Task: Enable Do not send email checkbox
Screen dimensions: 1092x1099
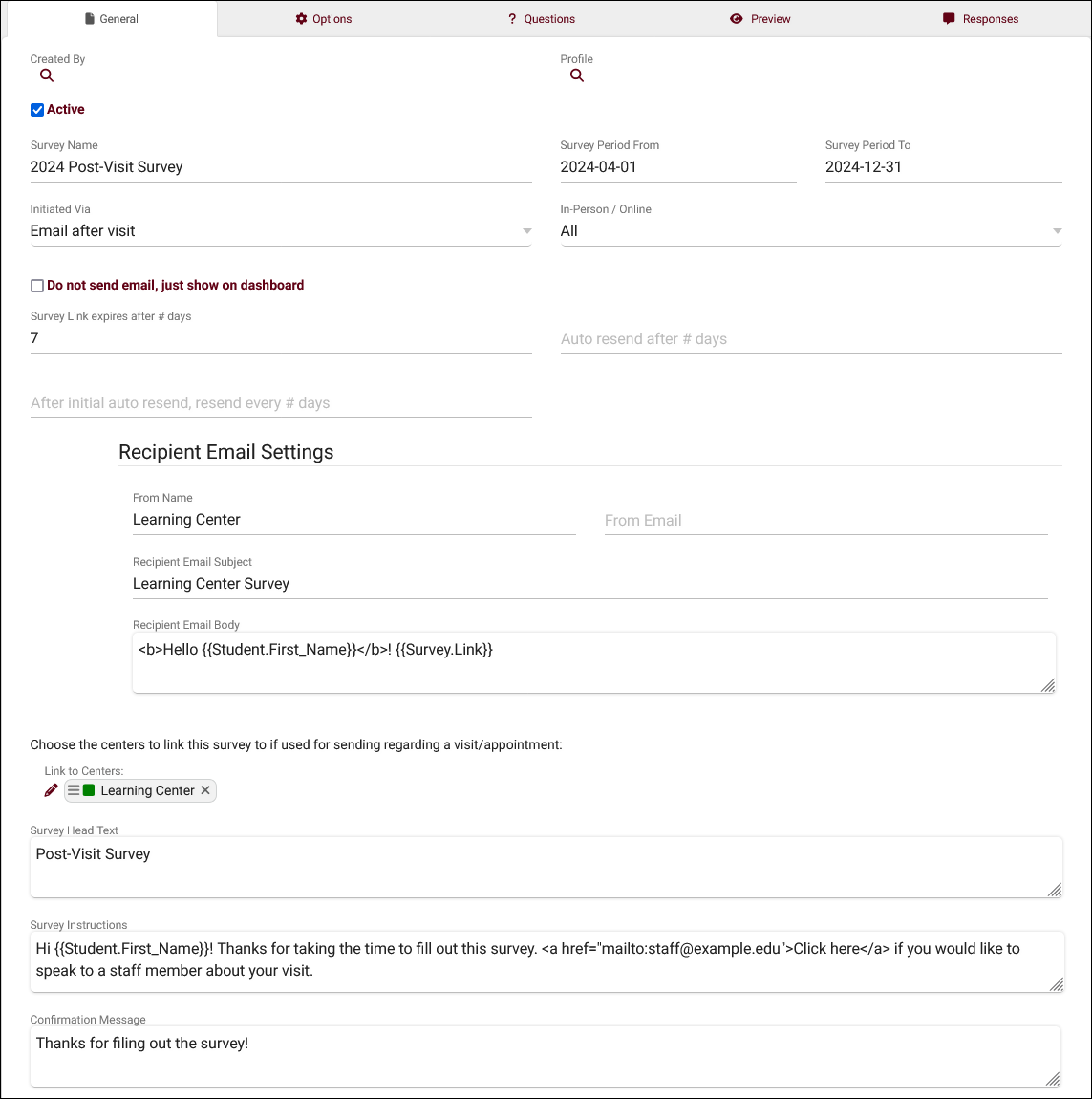Action: [37, 286]
